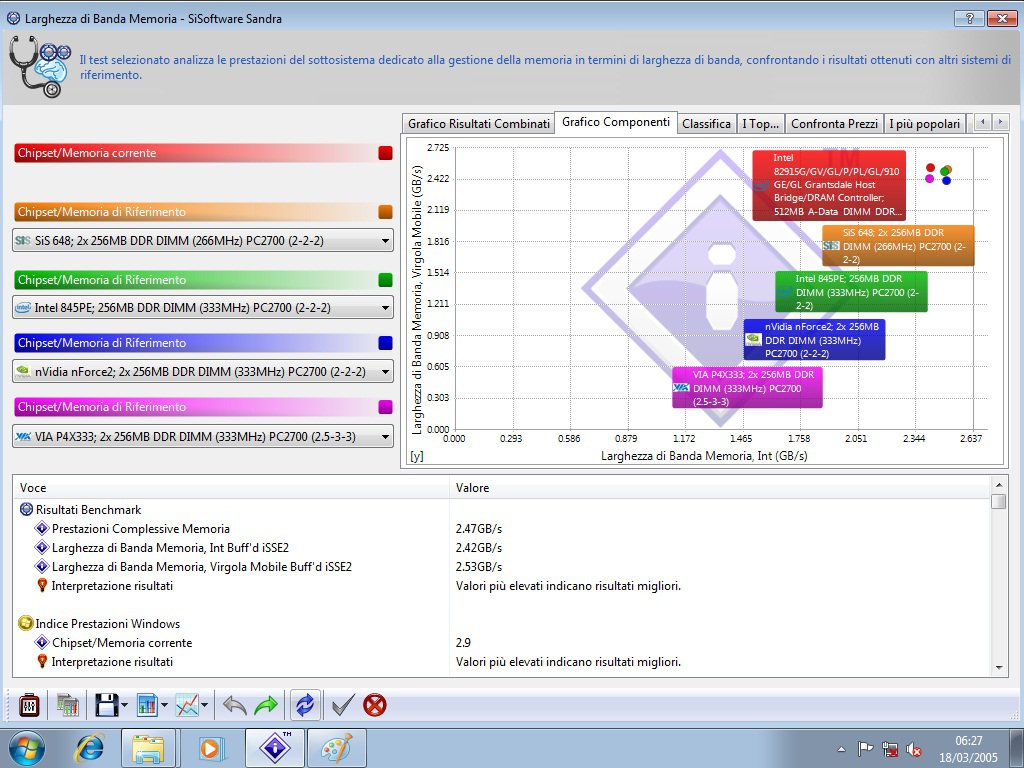Click the save floppy disk icon

106,705
